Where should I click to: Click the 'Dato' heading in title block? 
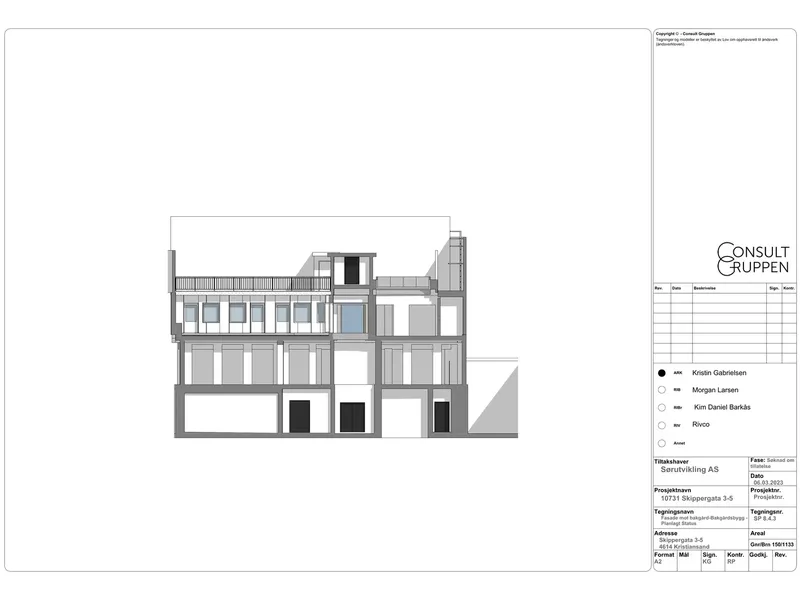(x=757, y=476)
